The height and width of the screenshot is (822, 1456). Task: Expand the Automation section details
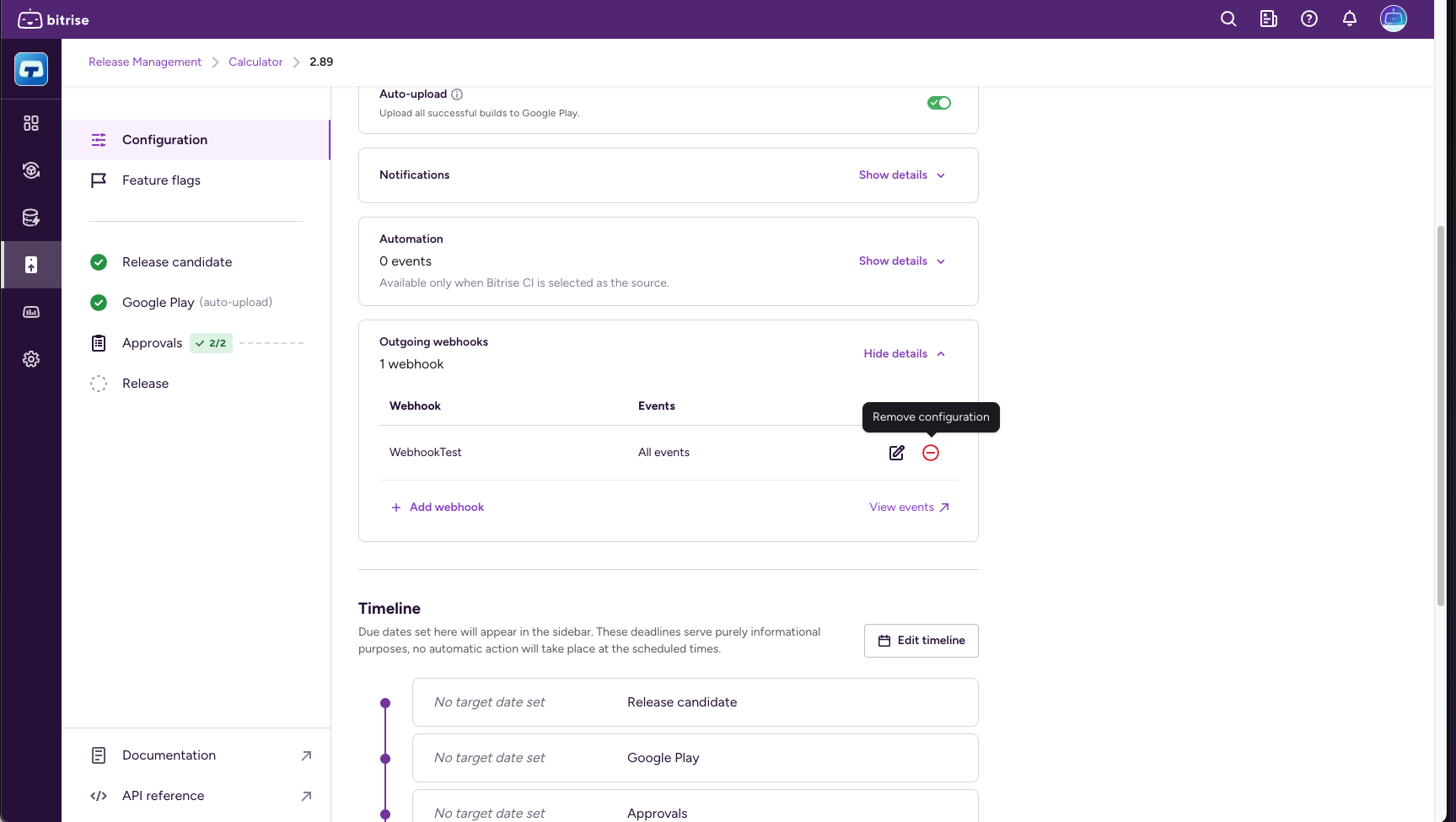pos(901,261)
